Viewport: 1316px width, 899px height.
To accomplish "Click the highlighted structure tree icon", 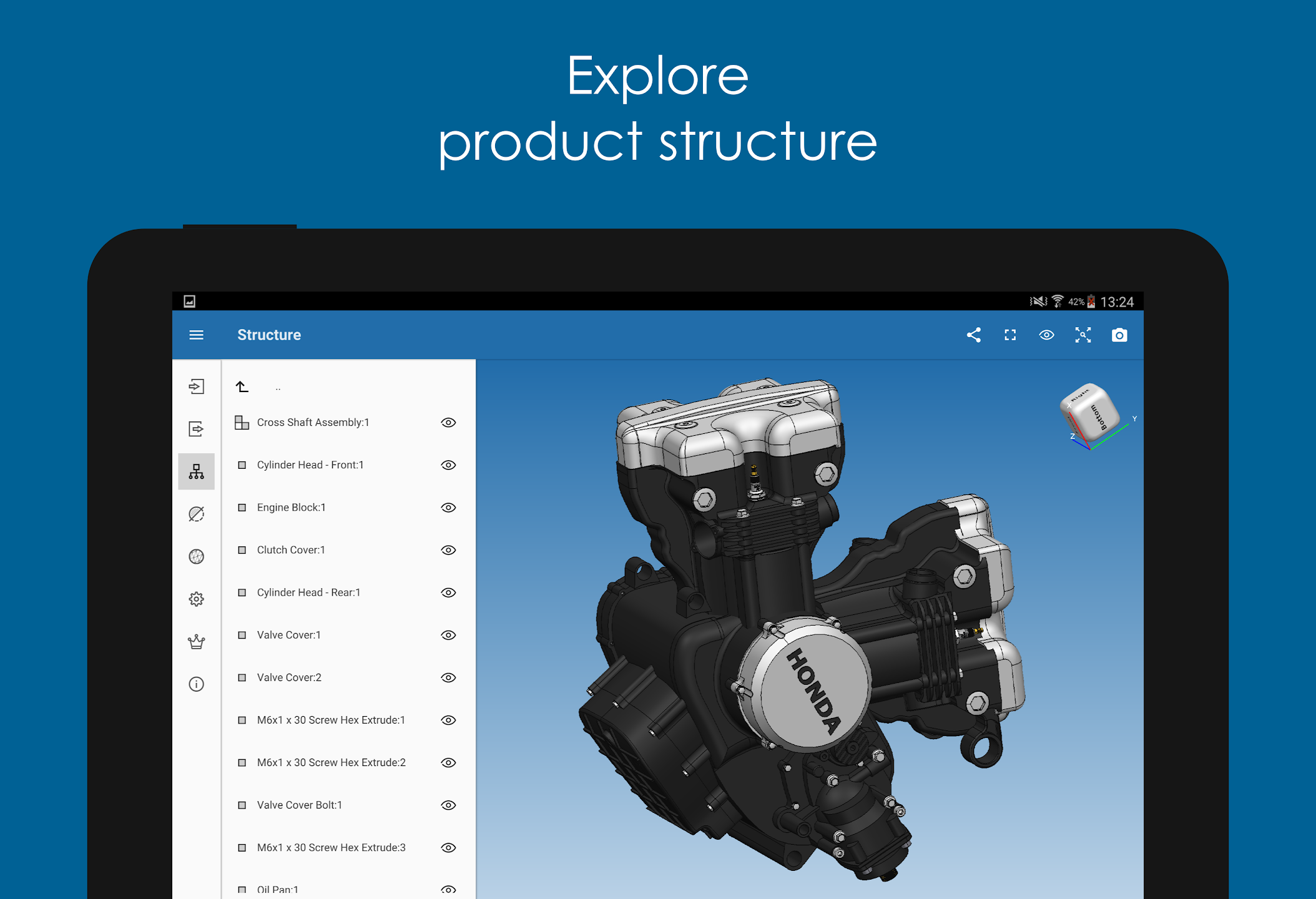I will pyautogui.click(x=197, y=471).
